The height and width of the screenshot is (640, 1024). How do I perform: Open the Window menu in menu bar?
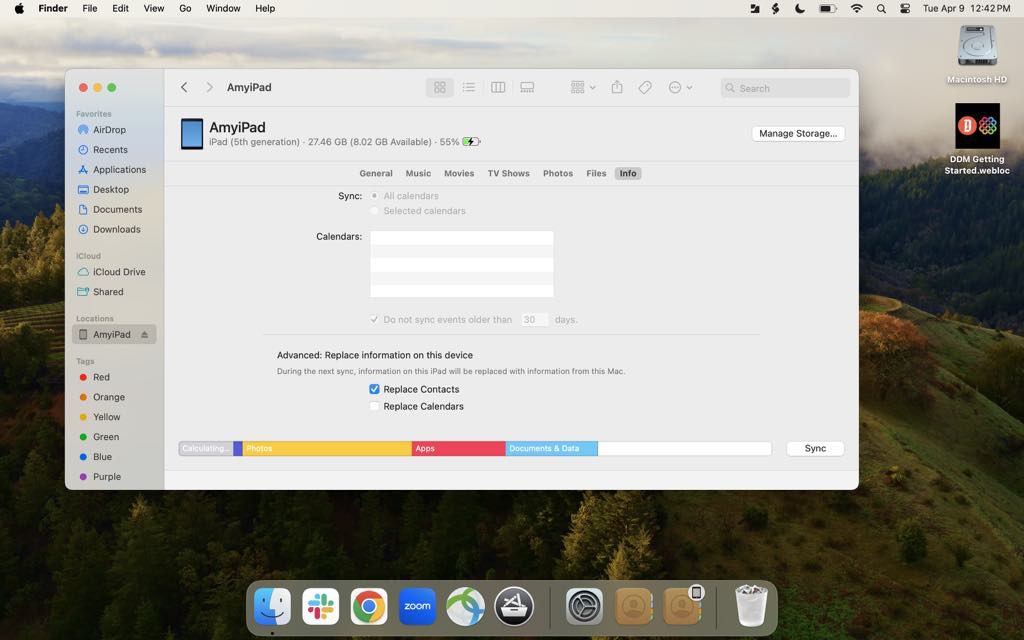[223, 8]
